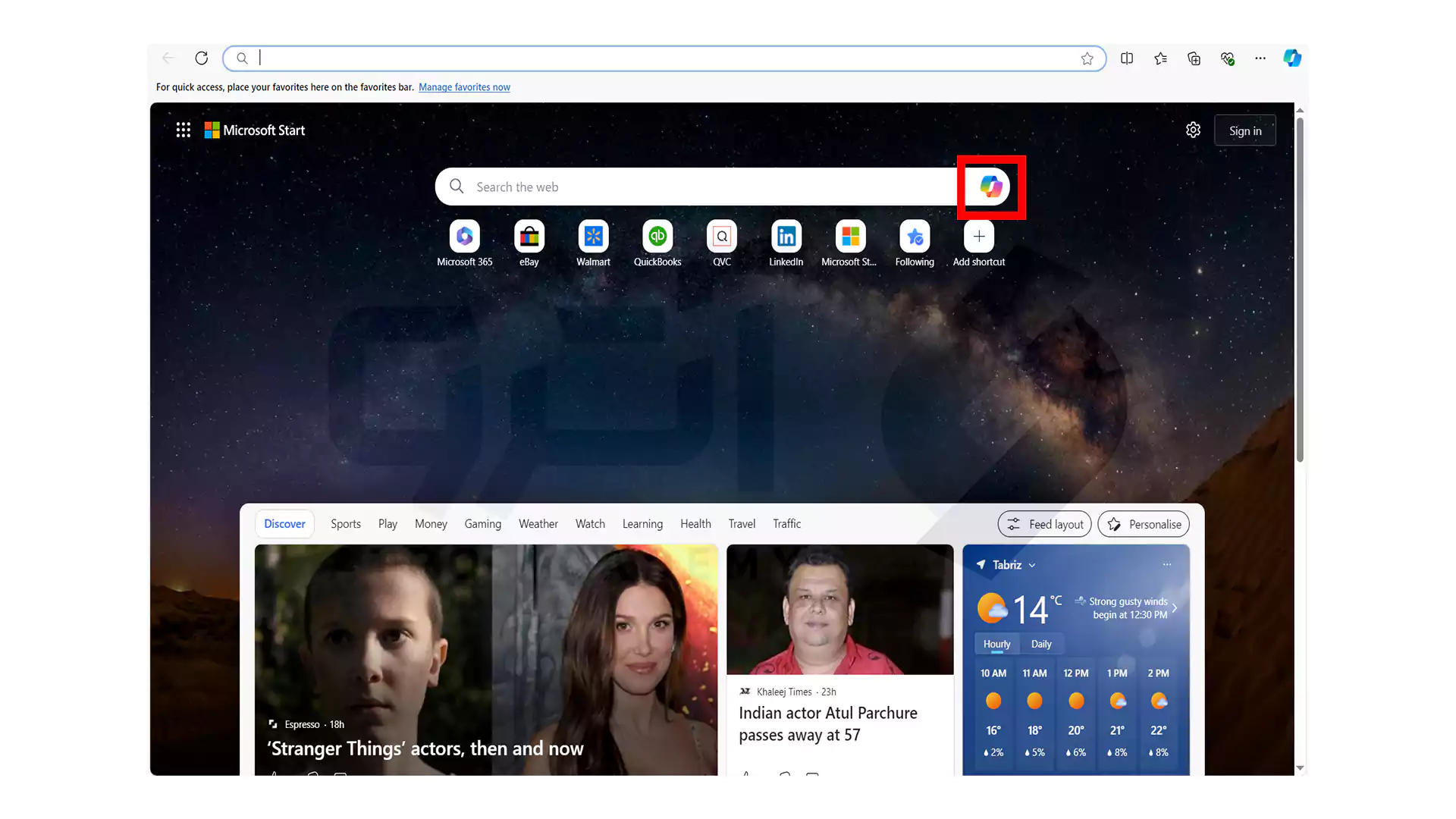Open Copilot sidebar icon in toolbar
Screen dimensions: 1456x819
1292,58
